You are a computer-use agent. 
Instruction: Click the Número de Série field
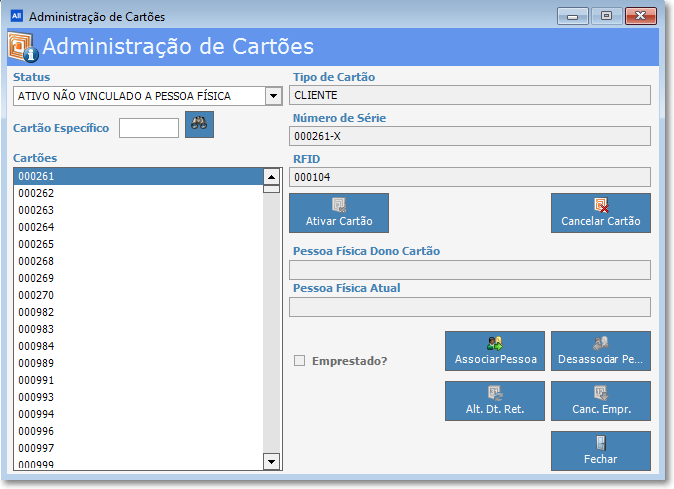point(470,136)
